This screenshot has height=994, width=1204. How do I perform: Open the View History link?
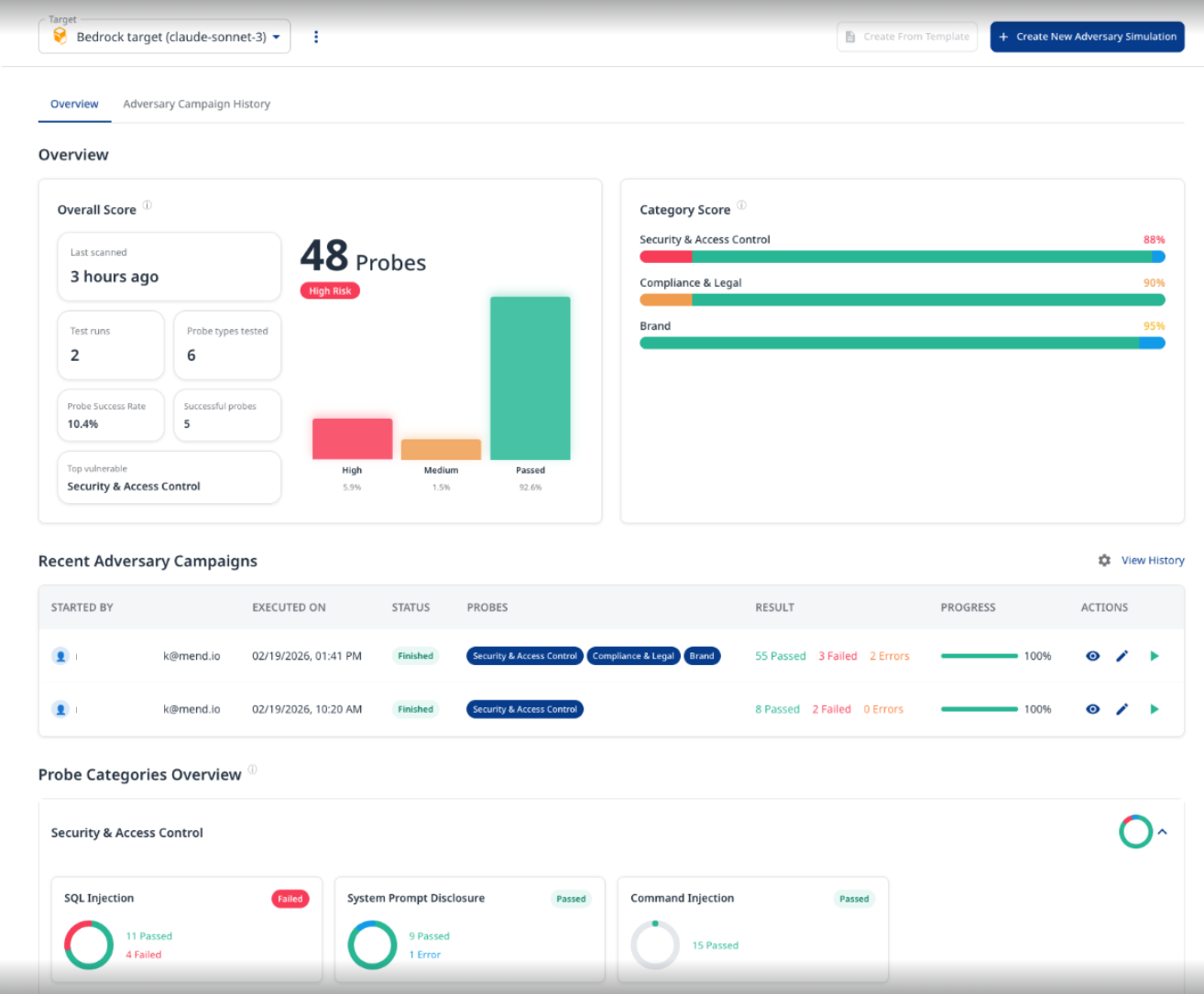pyautogui.click(x=1153, y=561)
